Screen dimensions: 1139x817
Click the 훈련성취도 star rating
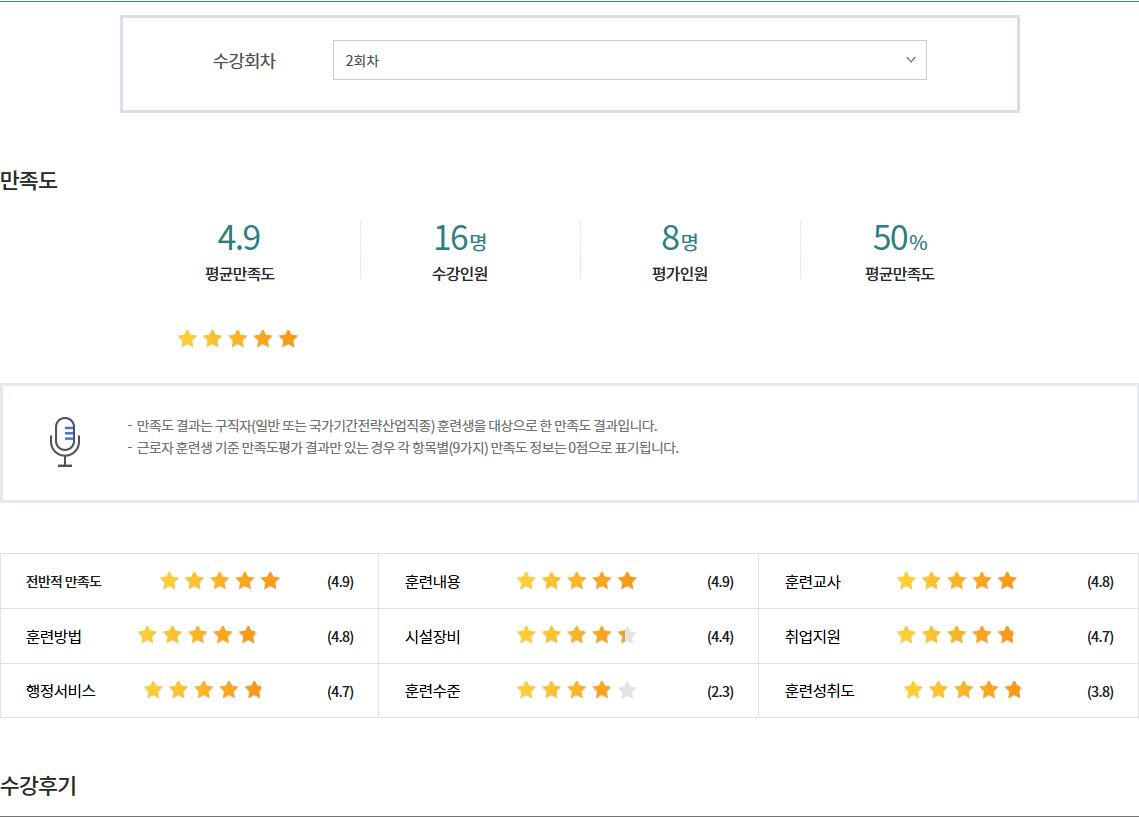[x=962, y=690]
